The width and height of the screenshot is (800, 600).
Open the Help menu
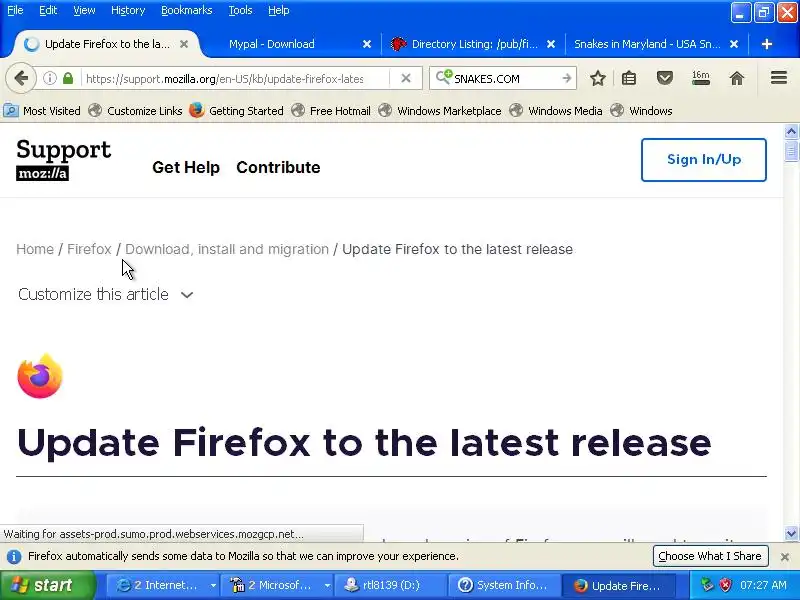(279, 10)
